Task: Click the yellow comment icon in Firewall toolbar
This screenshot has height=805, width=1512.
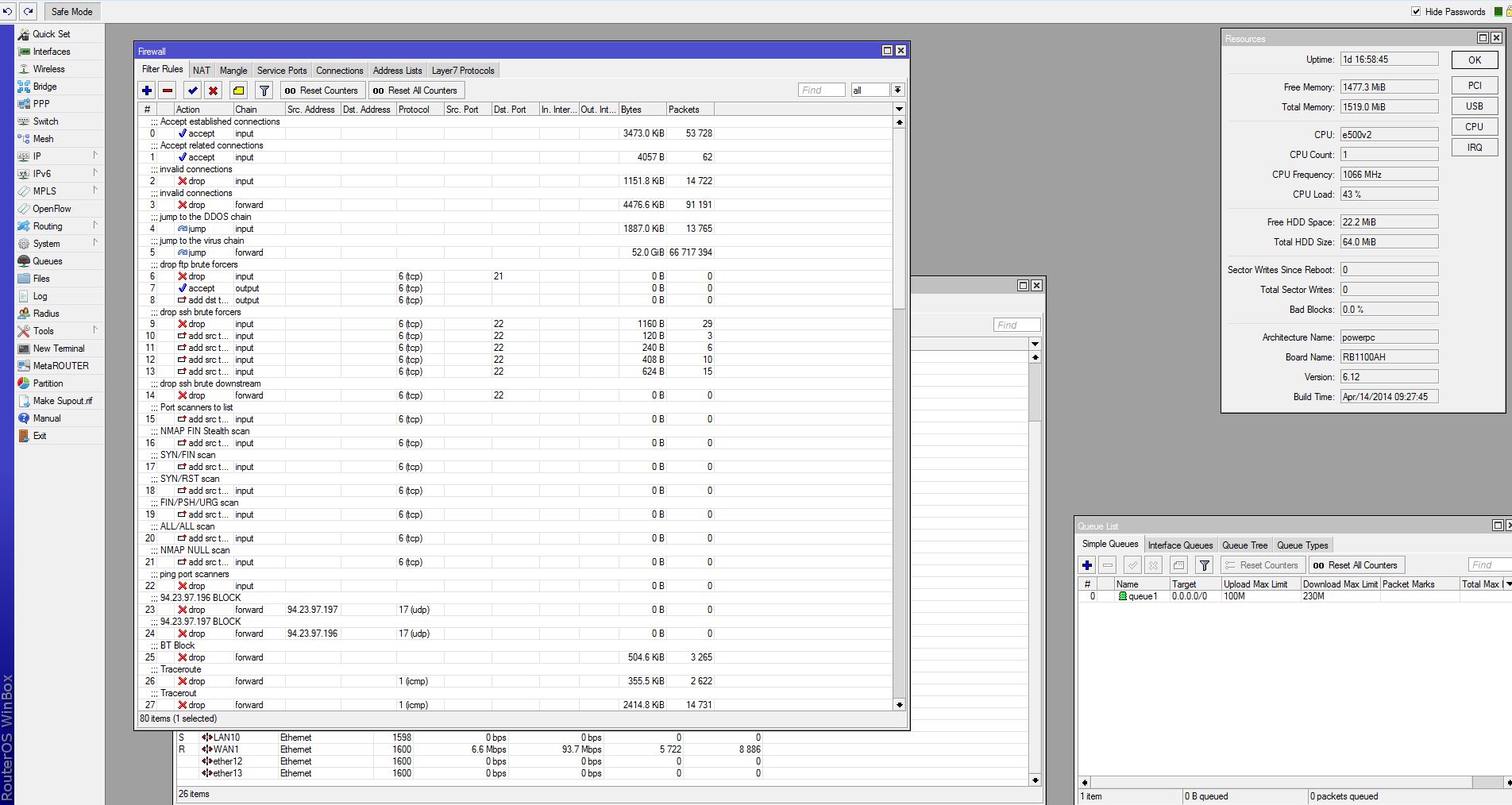Action: (238, 91)
